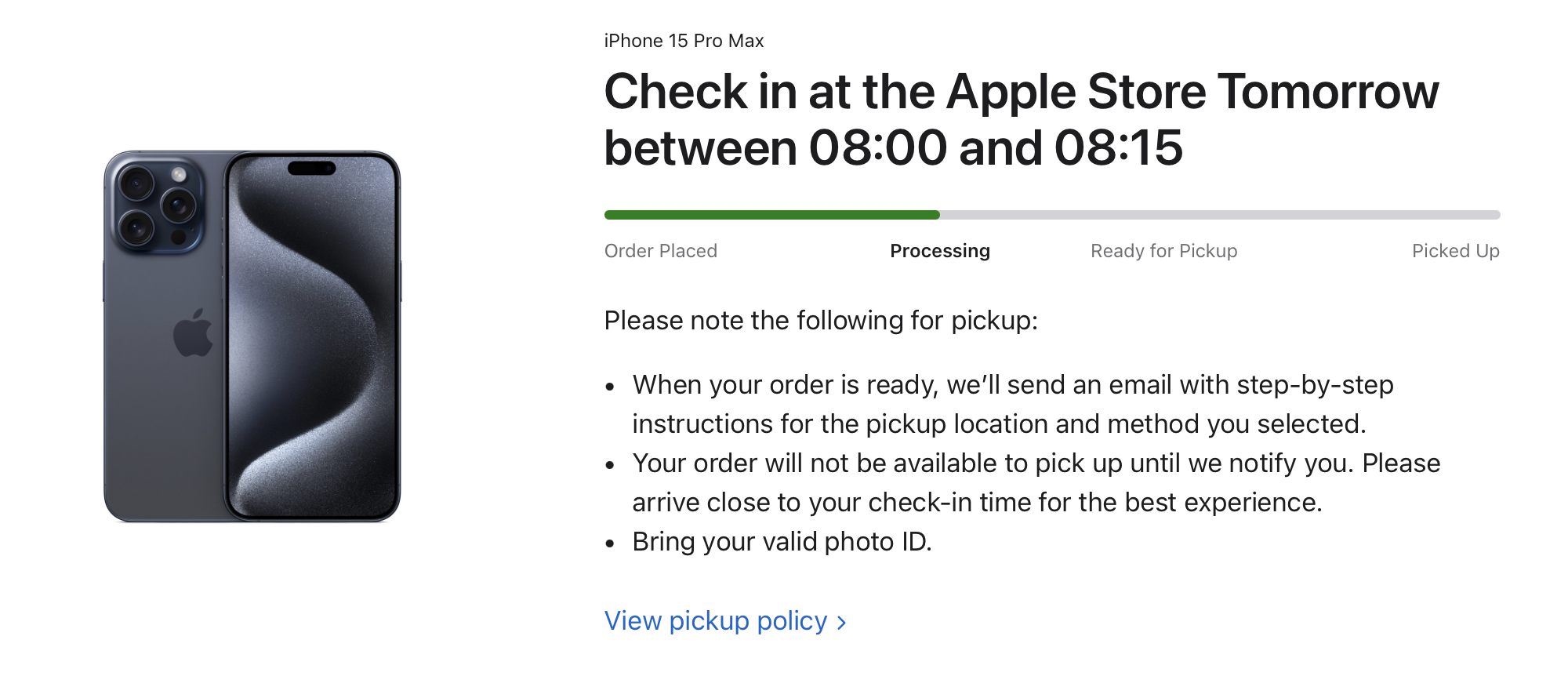The width and height of the screenshot is (1568, 676).
Task: Click the bullet about step-by-step email instructions
Action: click(1011, 404)
